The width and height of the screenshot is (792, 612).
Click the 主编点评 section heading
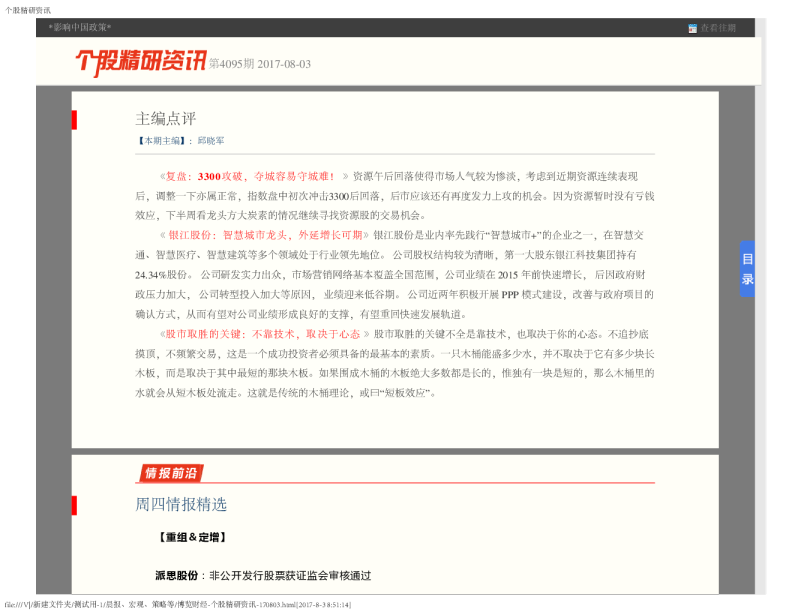[x=165, y=119]
